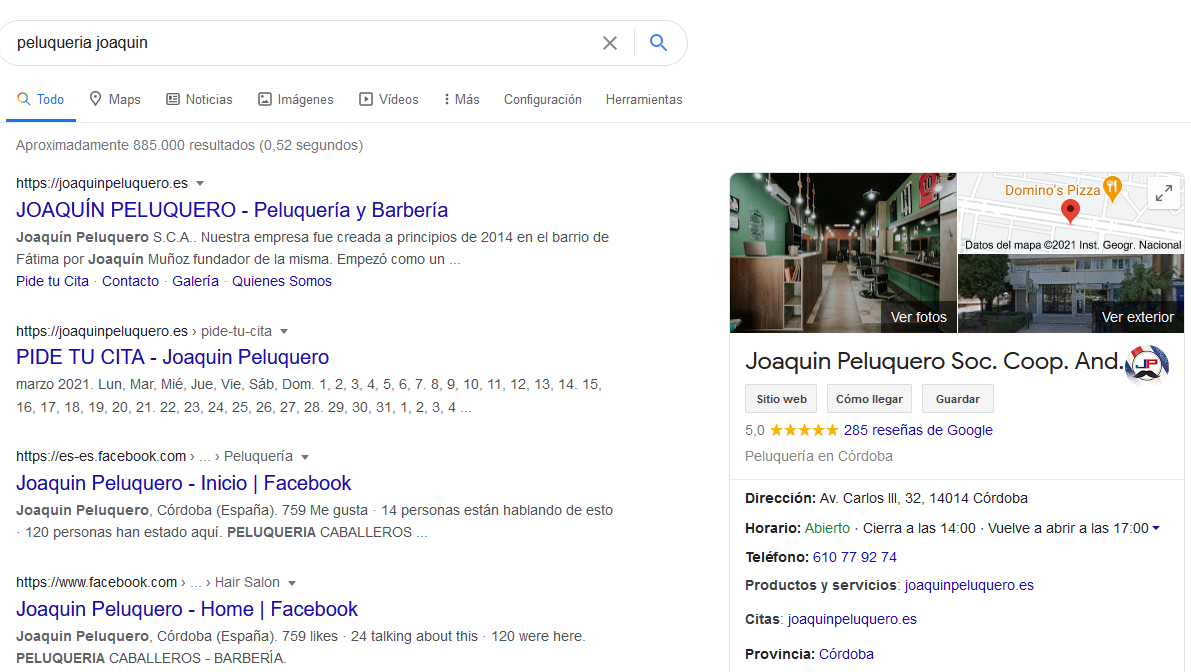This screenshot has width=1191, height=672.
Task: Expand the map using the fullscreen arrows icon
Action: click(x=1163, y=193)
